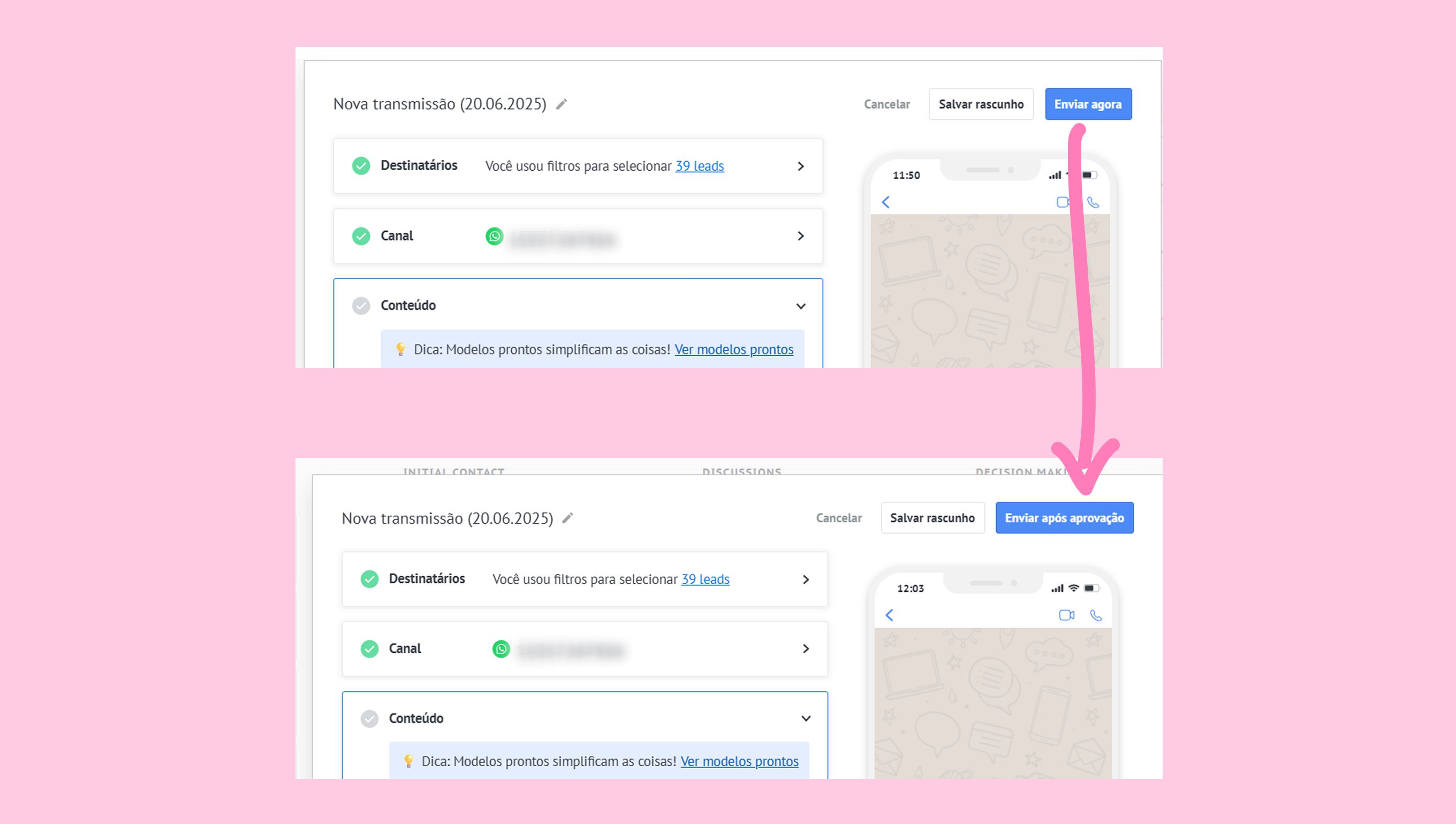1456x824 pixels.
Task: Click Salvar rascunho beside Enviar agora
Action: [x=981, y=104]
